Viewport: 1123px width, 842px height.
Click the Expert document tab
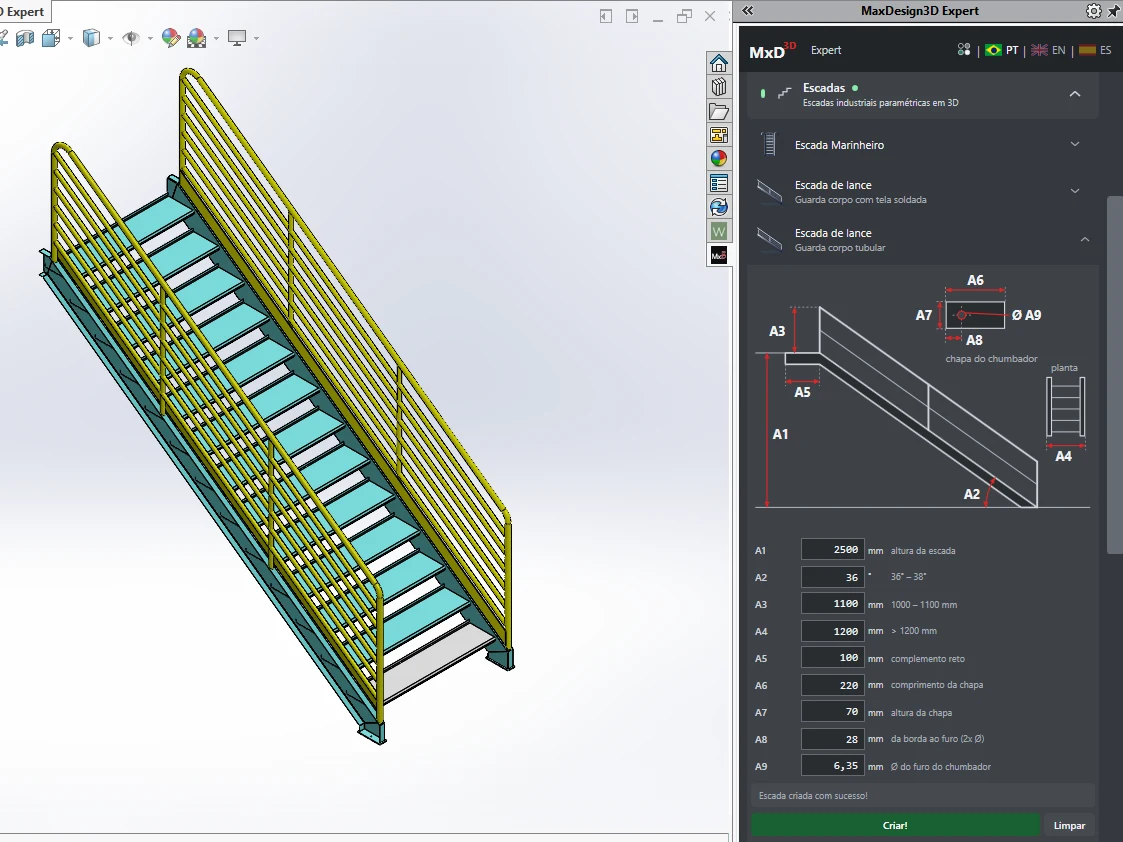pos(24,11)
